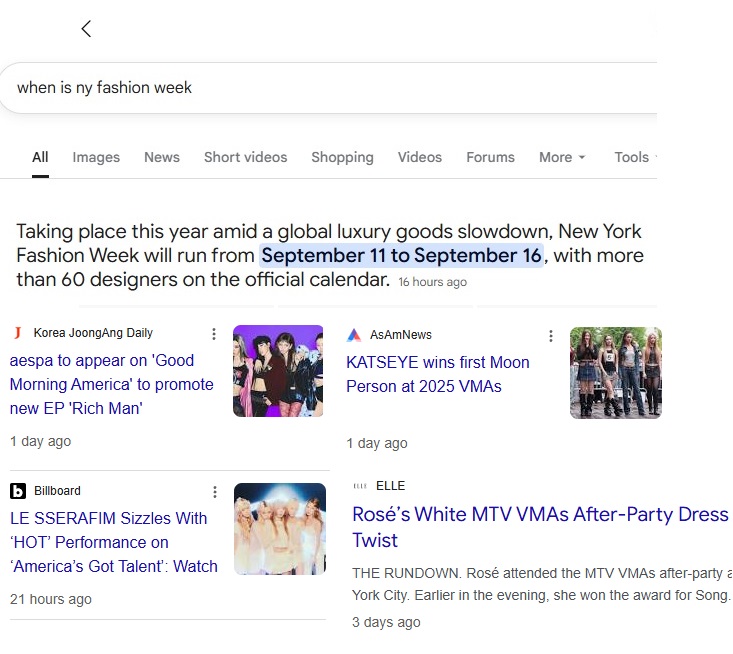The height and width of the screenshot is (654, 733).
Task: Open Rosé's White MTV VMAs After-Party Dress article
Action: click(x=540, y=527)
